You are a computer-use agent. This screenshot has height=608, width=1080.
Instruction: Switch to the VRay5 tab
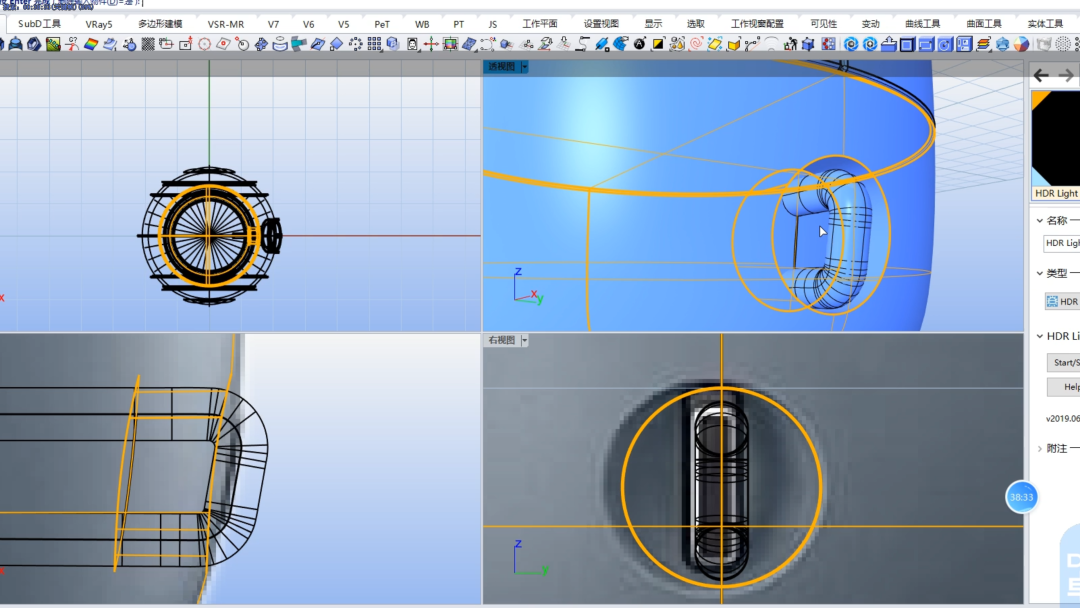[98, 24]
